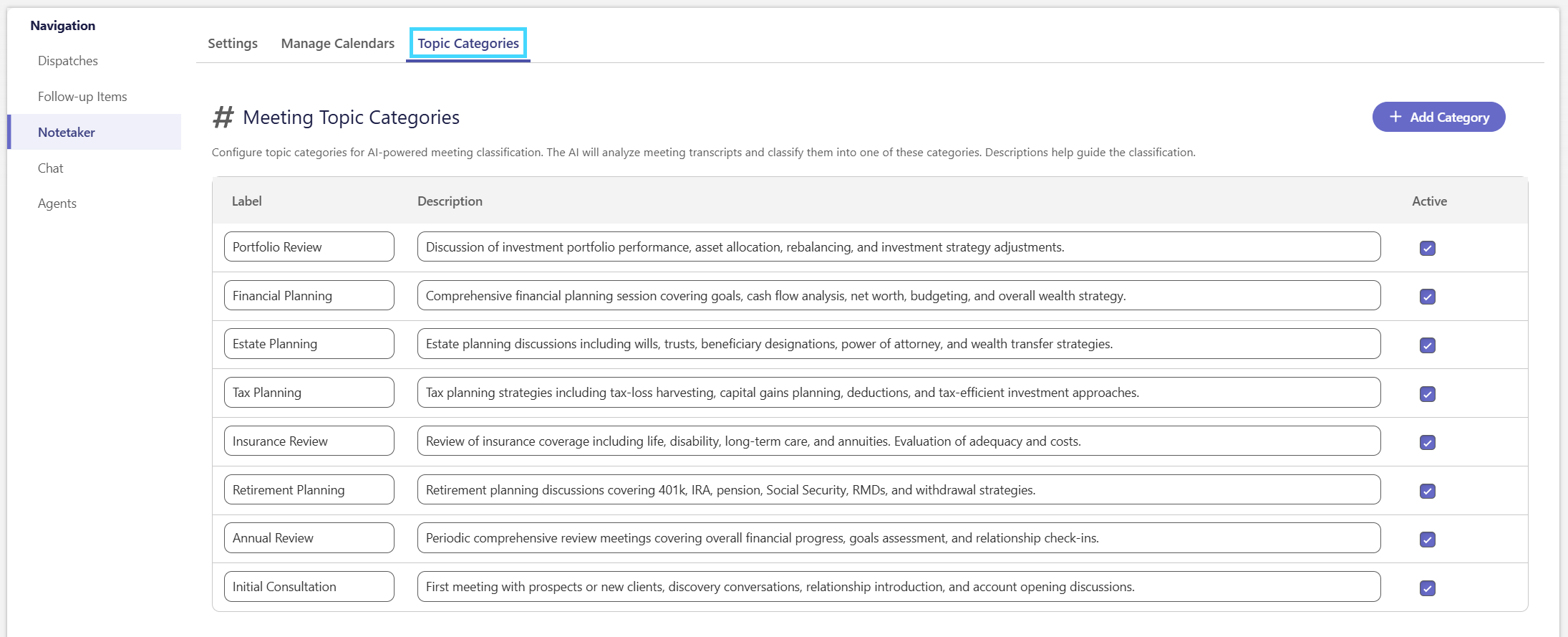Edit the Retirement Planning label input
The image size is (1568, 637).
(309, 489)
